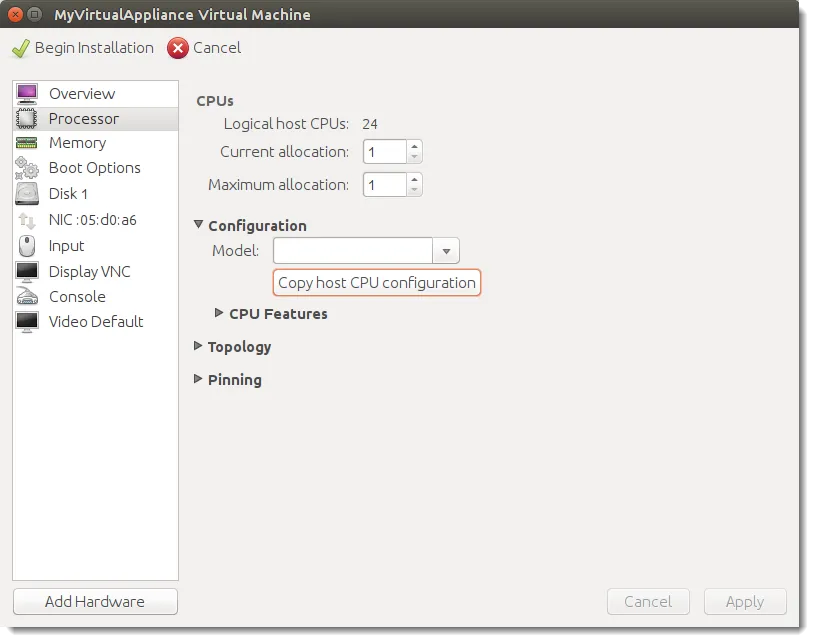The width and height of the screenshot is (814, 642).
Task: Click the toolbar Cancel label
Action: (x=217, y=48)
